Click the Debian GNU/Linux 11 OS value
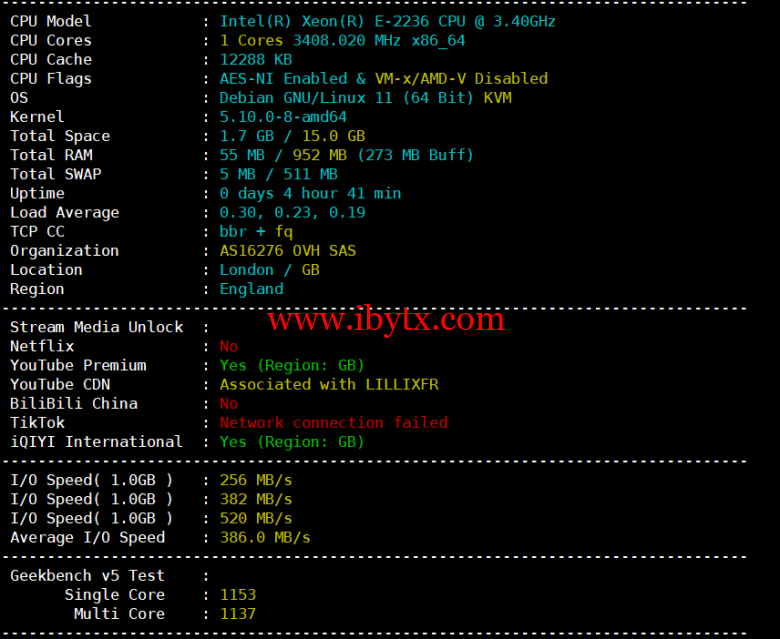 point(346,97)
